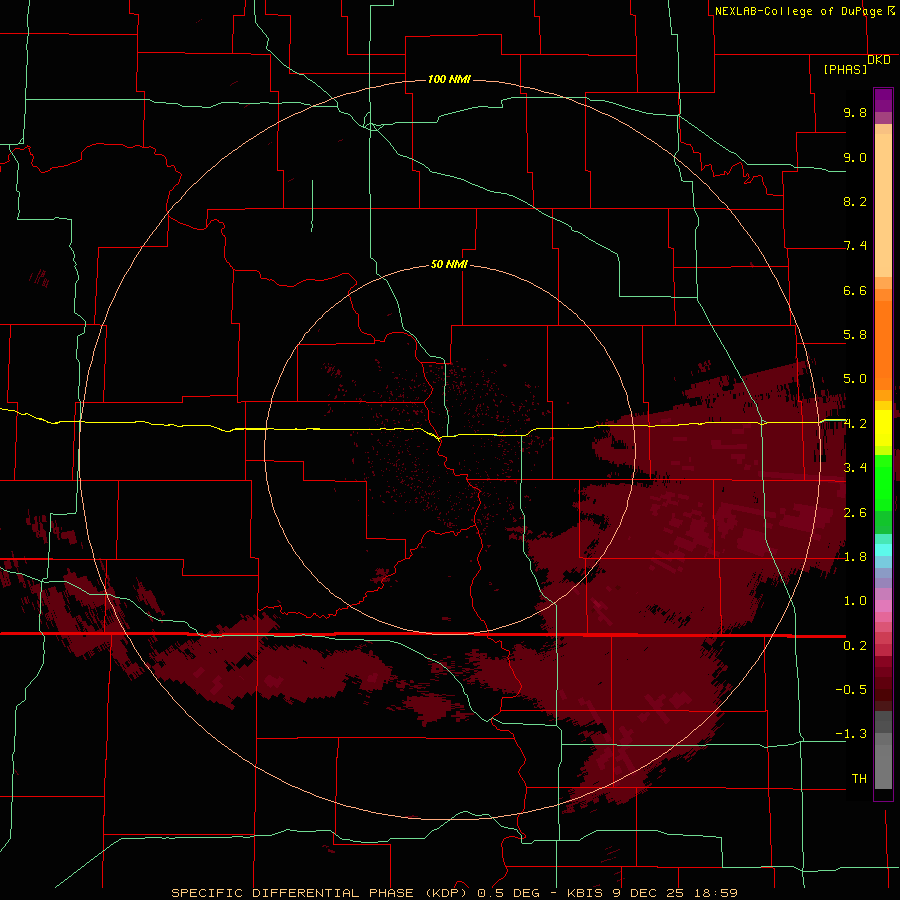900x900 pixels.
Task: Click the Specific Differential Phase (KDP) caption
Action: point(324,893)
